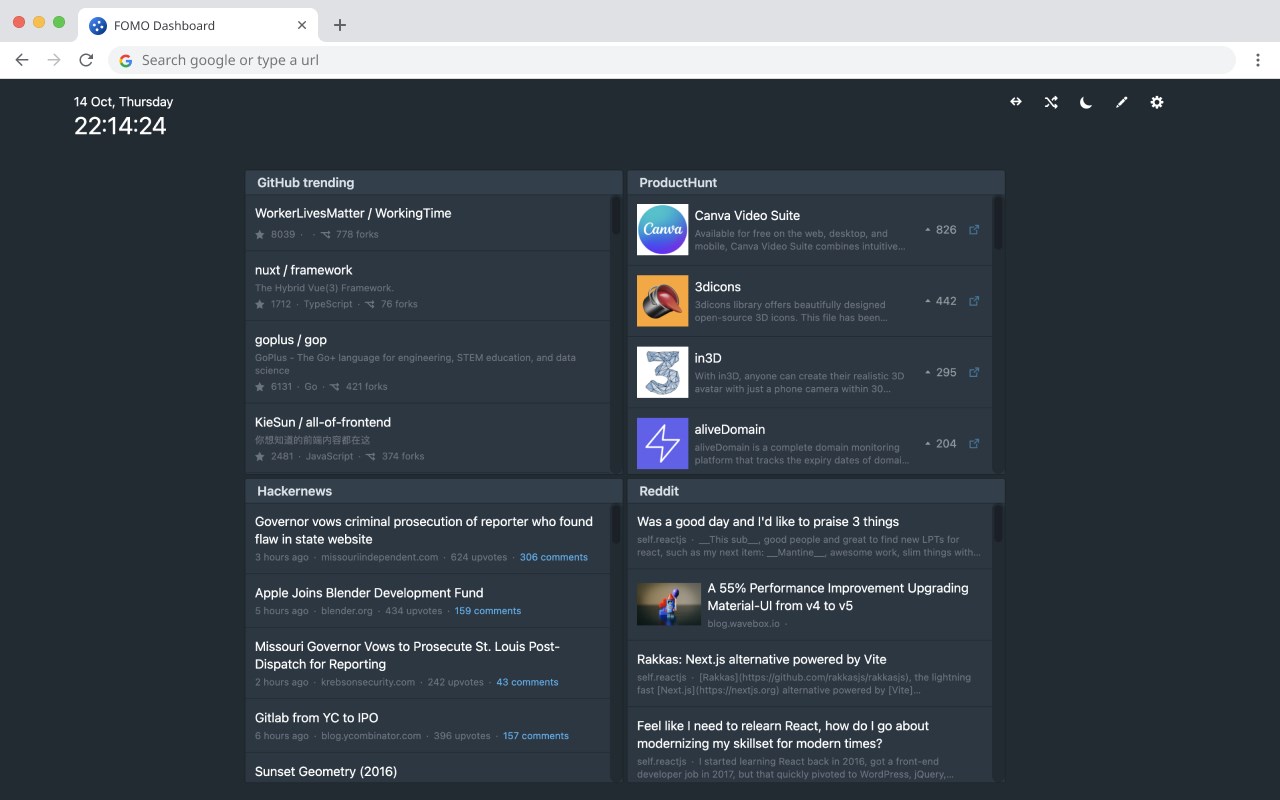The width and height of the screenshot is (1280, 800).
Task: Click the aliveDomain lightning thumbnail
Action: click(662, 443)
